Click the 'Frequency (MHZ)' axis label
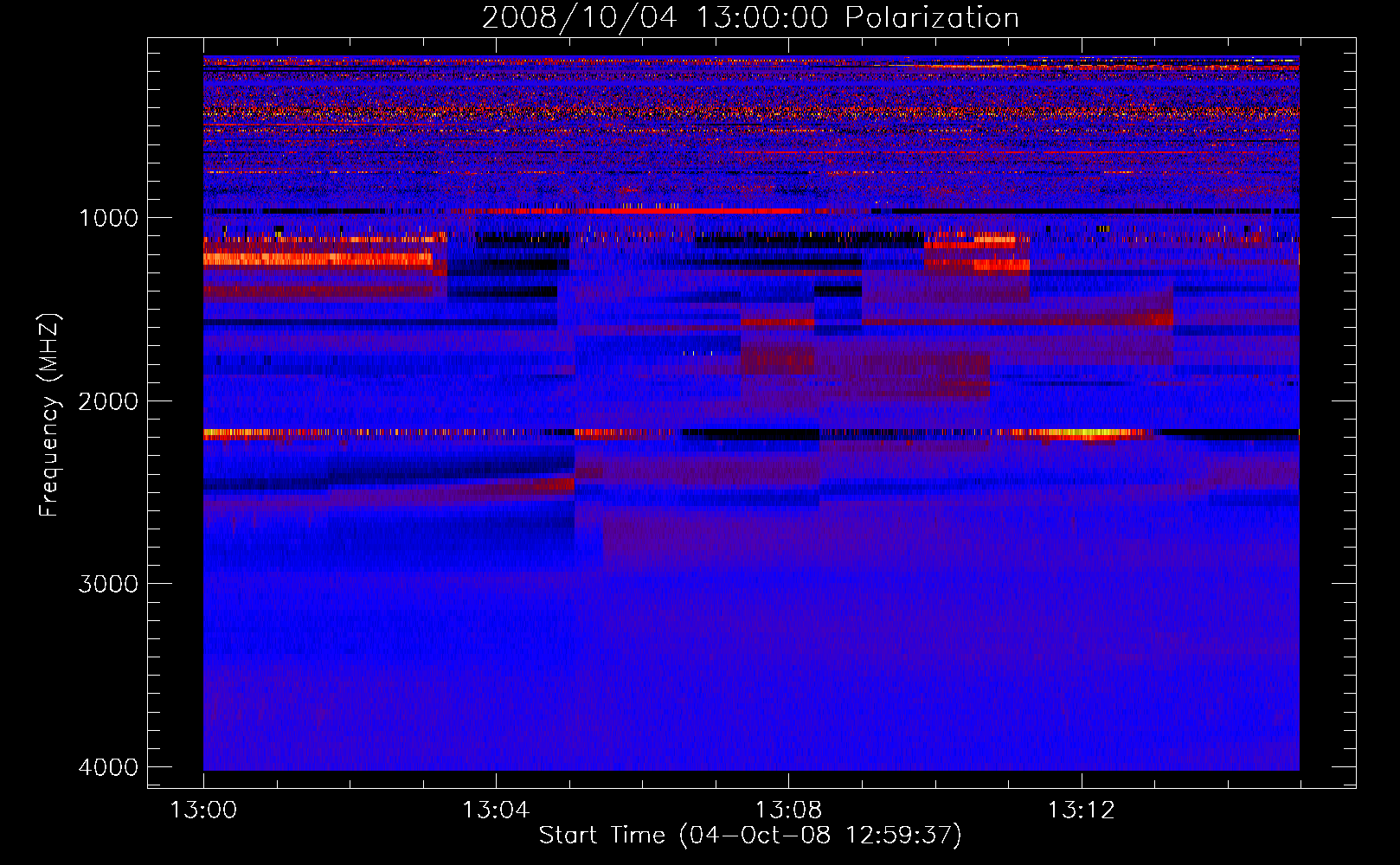The height and width of the screenshot is (865, 1400). [x=49, y=415]
